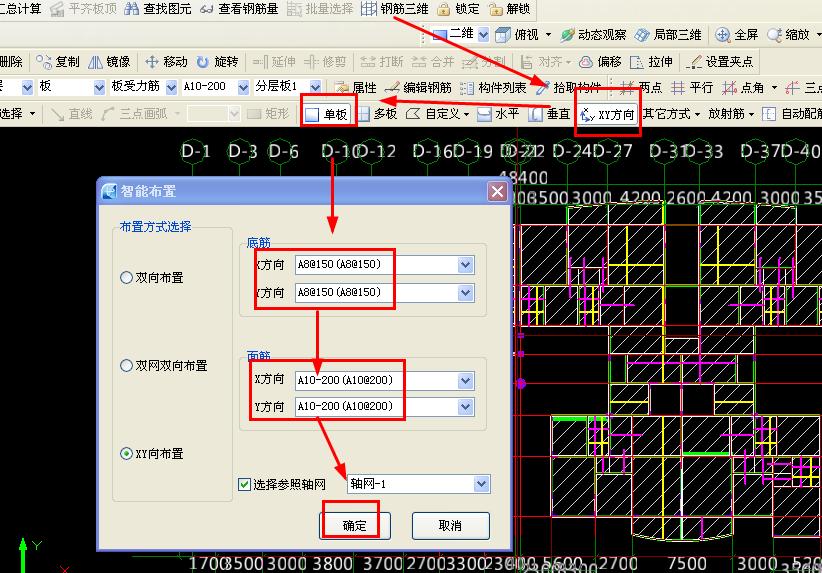Expand 底筋 Y方向 rebar dropdown
This screenshot has width=822, height=573.
(466, 293)
